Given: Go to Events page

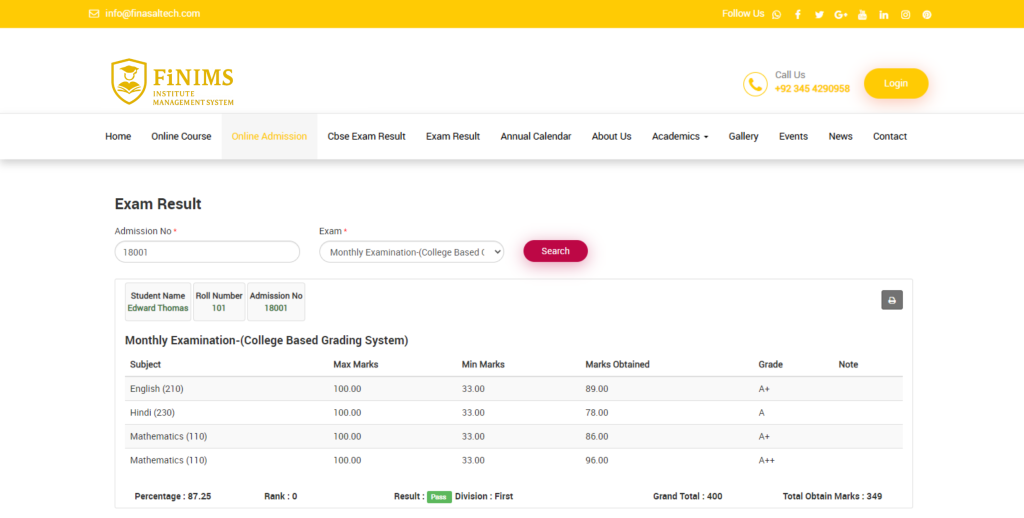Looking at the screenshot, I should point(793,137).
